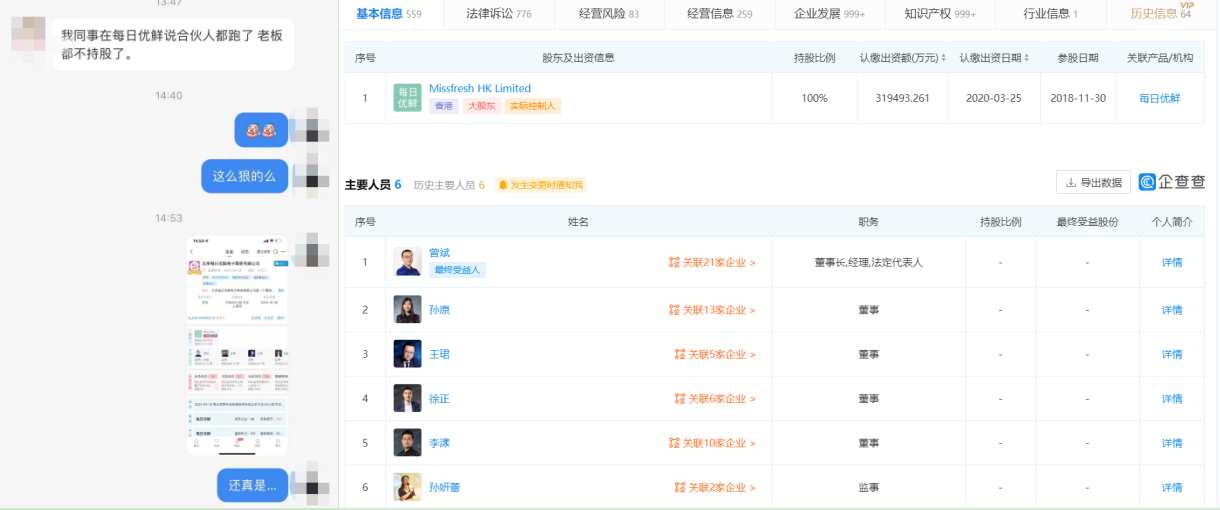
Task: Click the 导出数据 export button
Action: pos(1093,182)
